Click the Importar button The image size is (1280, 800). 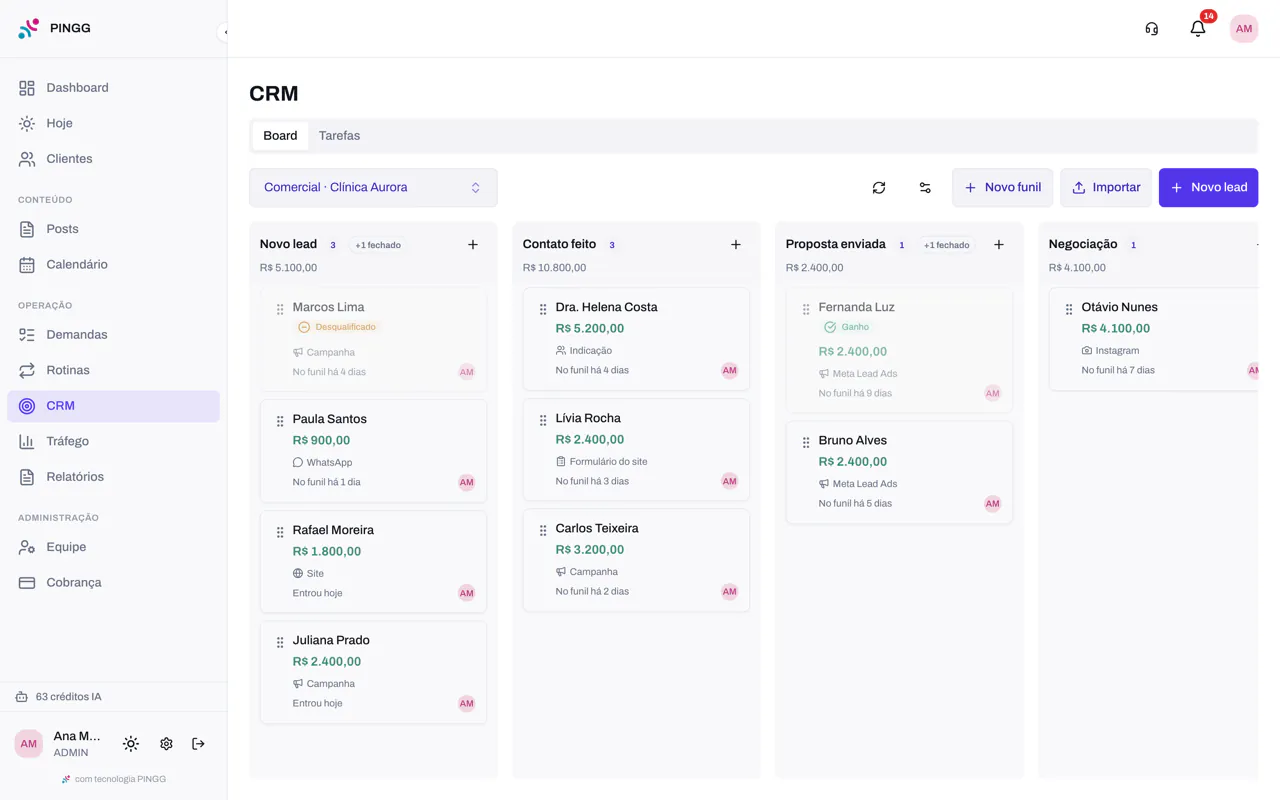(x=1106, y=188)
